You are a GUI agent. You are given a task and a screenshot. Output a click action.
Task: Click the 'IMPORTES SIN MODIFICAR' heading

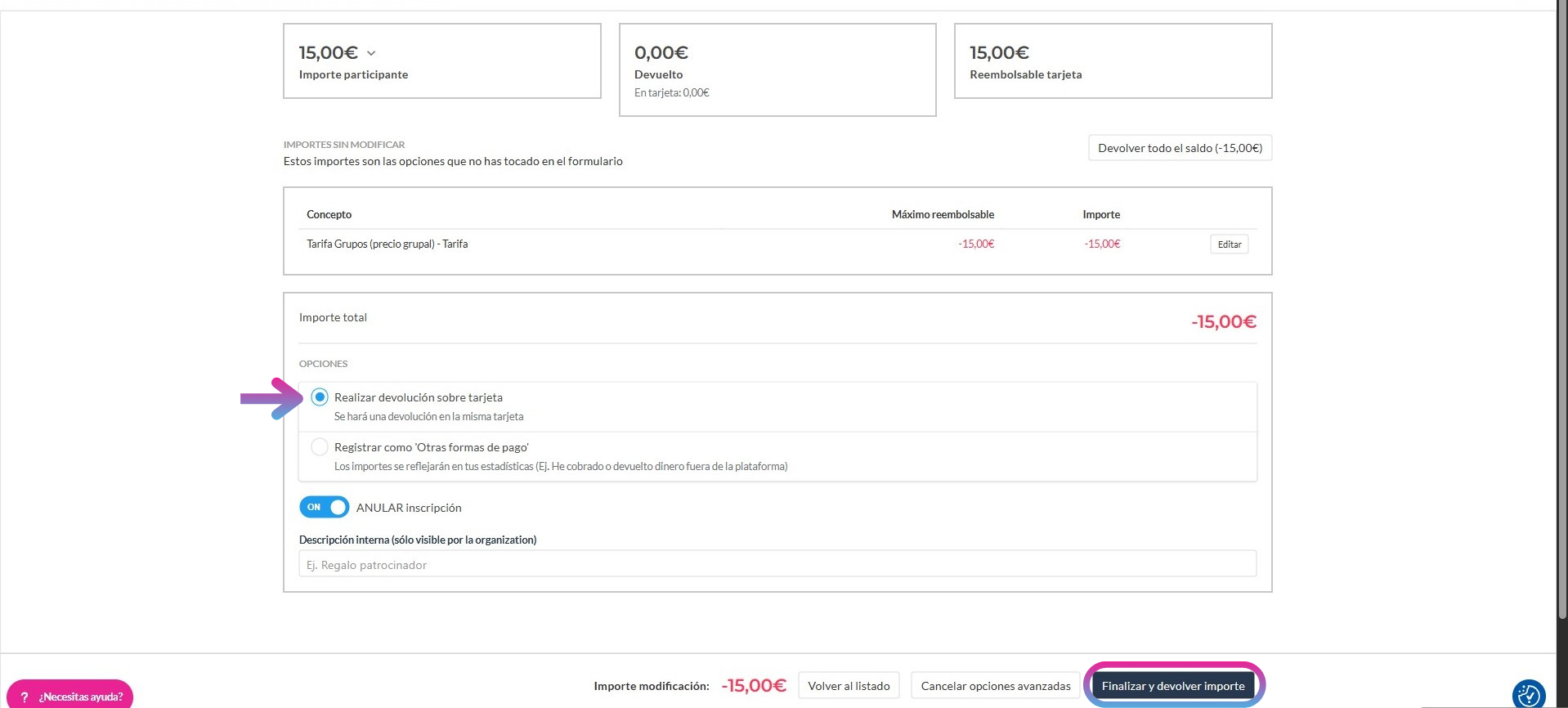click(x=344, y=145)
